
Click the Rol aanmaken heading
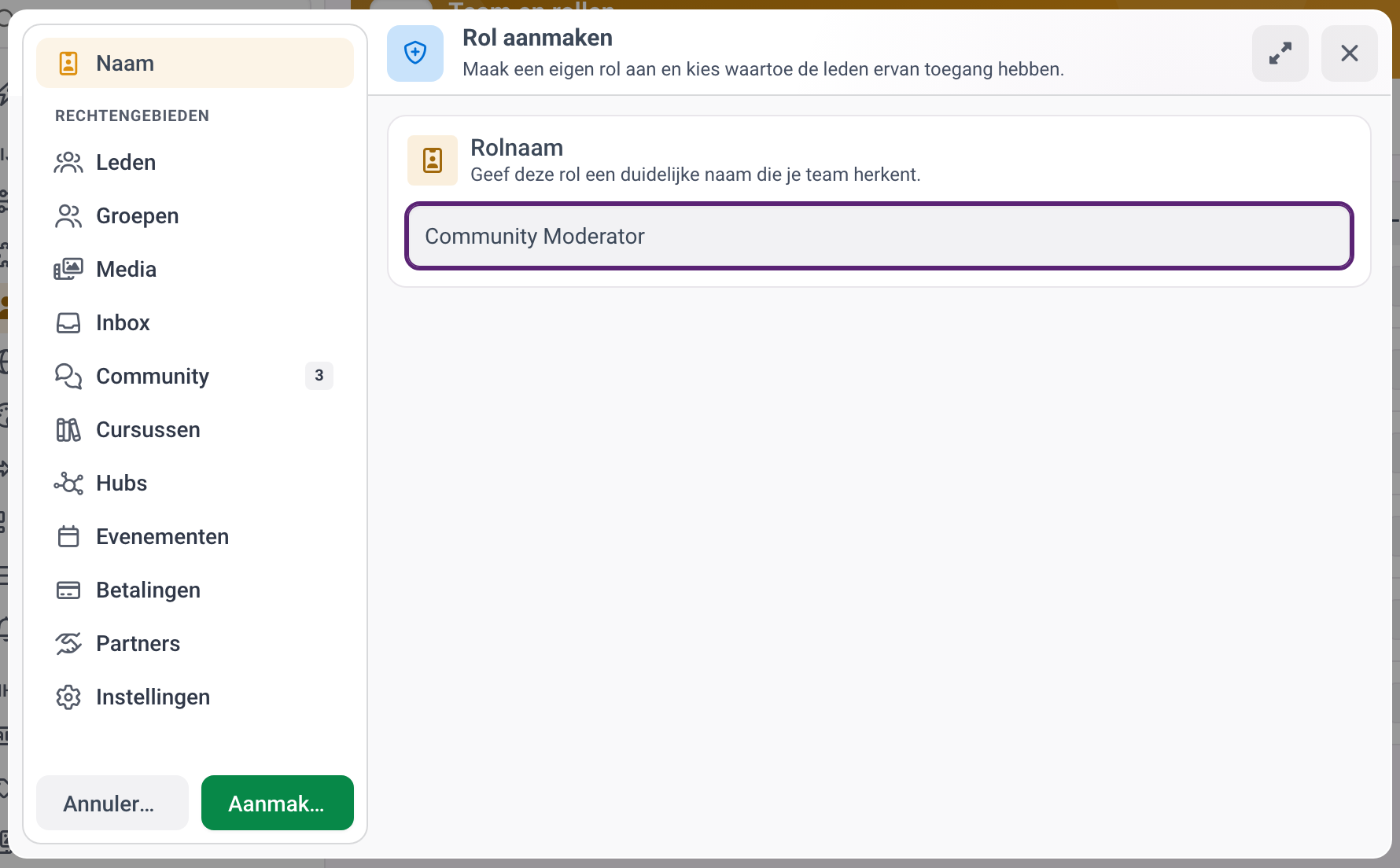coord(537,38)
